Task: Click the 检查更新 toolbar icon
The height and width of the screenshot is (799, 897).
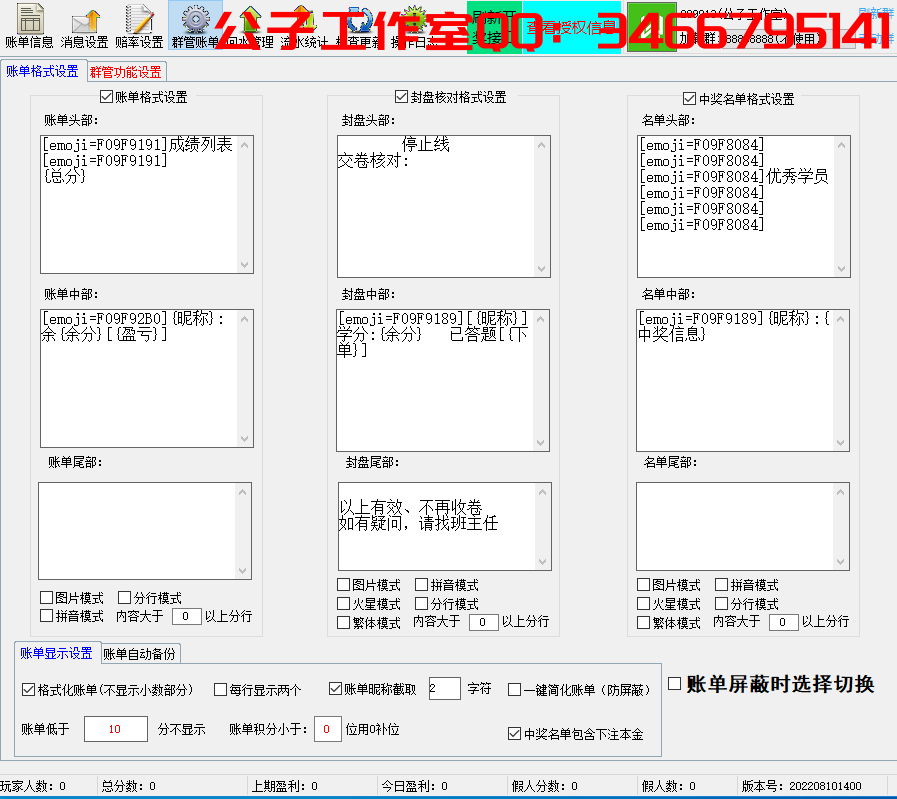Action: pos(359,26)
